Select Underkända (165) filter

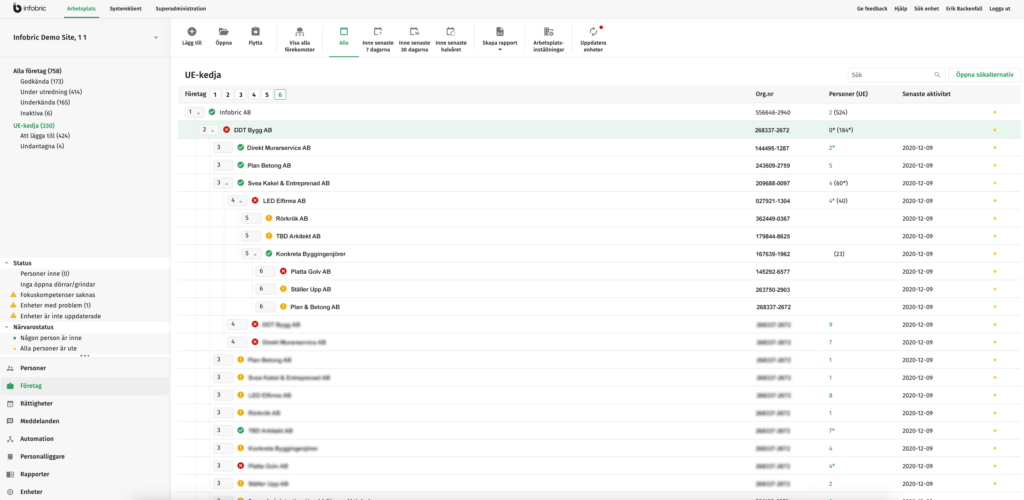point(45,102)
